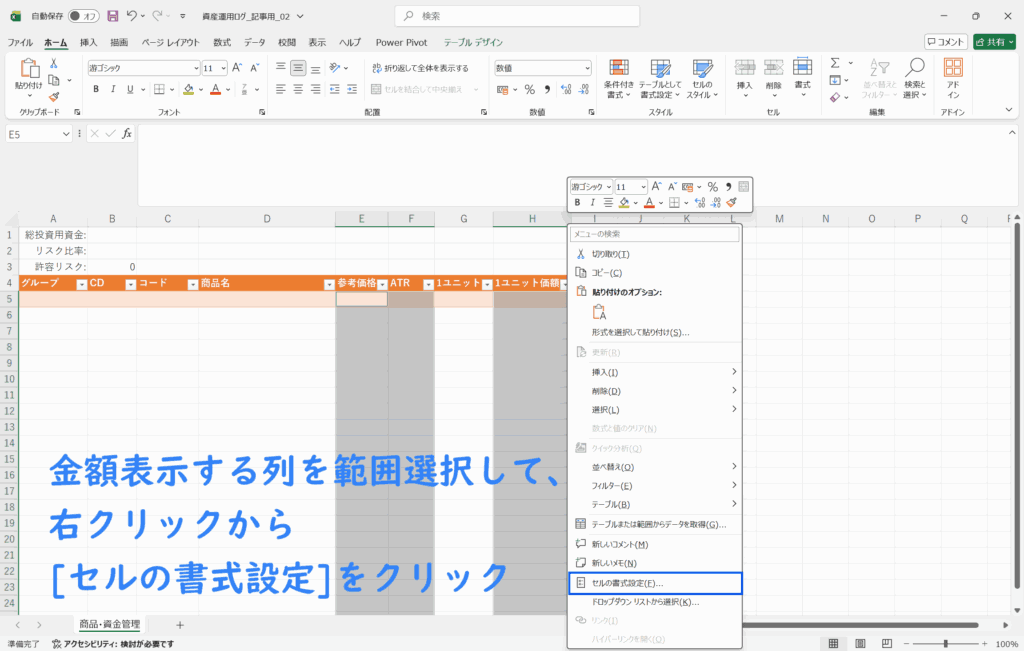Click the ribbon format painter brush icon
The height and width of the screenshot is (651, 1024).
click(54, 97)
